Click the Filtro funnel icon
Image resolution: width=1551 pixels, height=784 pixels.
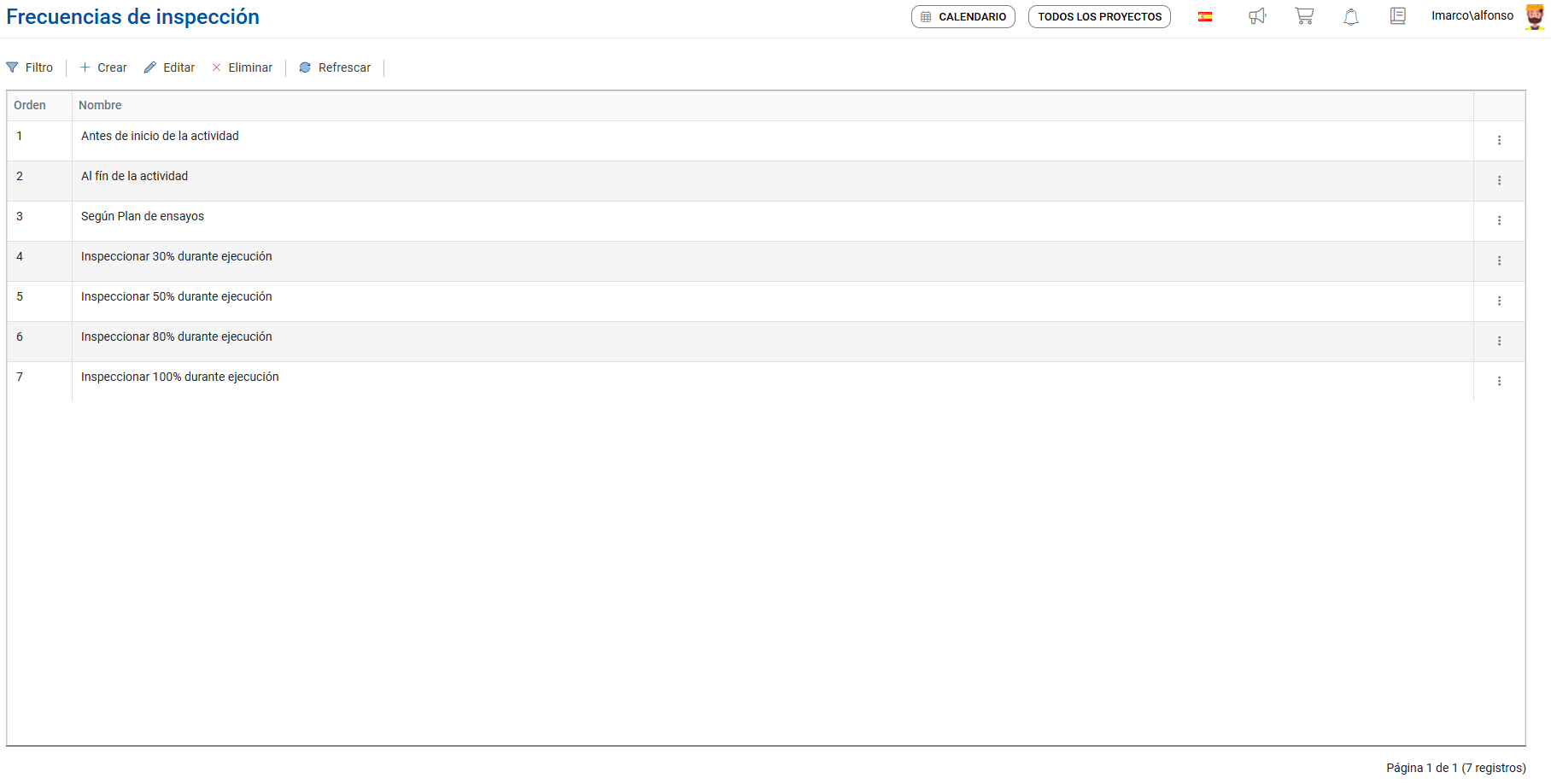[x=12, y=67]
